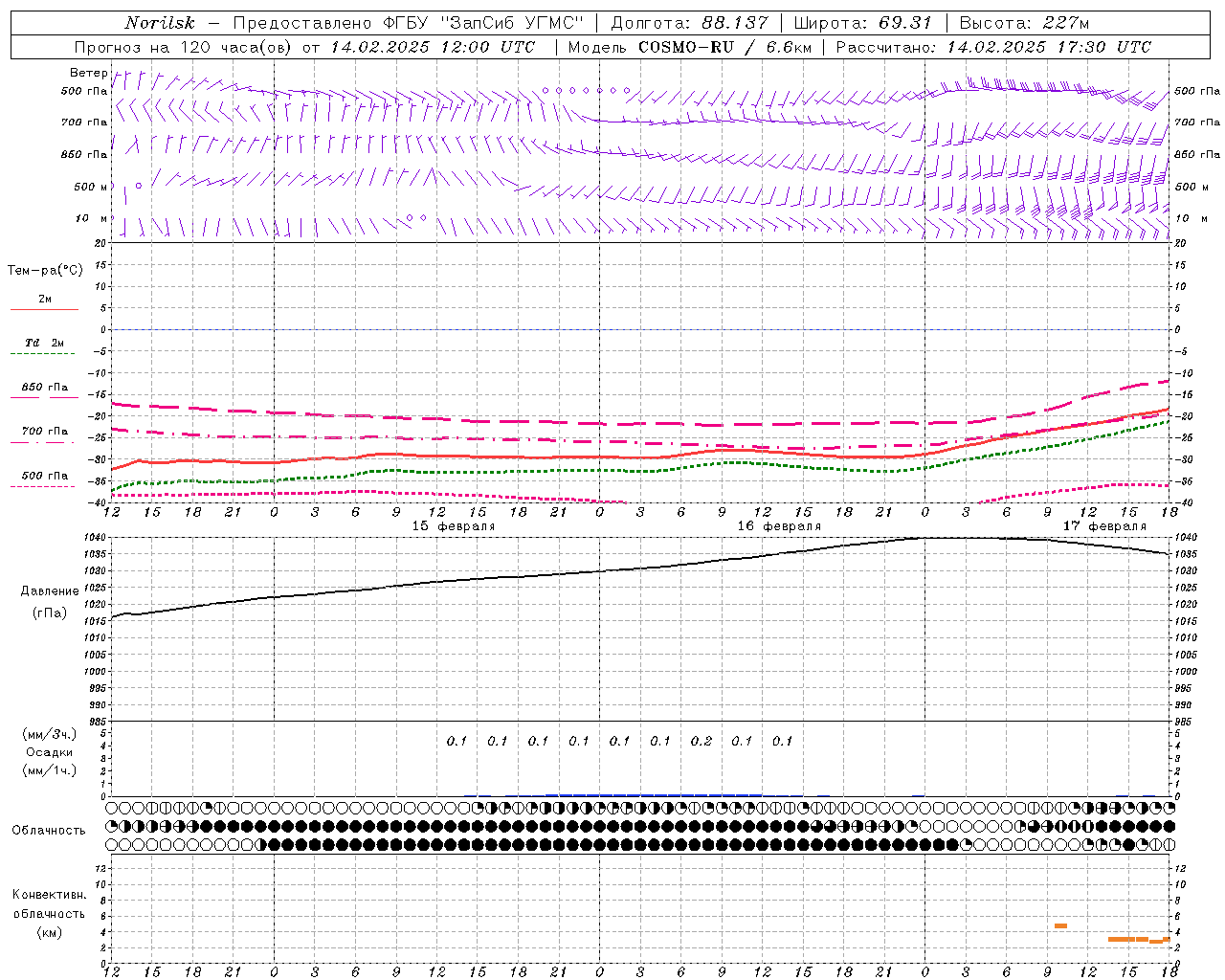The height and width of the screenshot is (980, 1225).
Task: Click the 'Облачность' cloud cover label
Action: pos(49,831)
